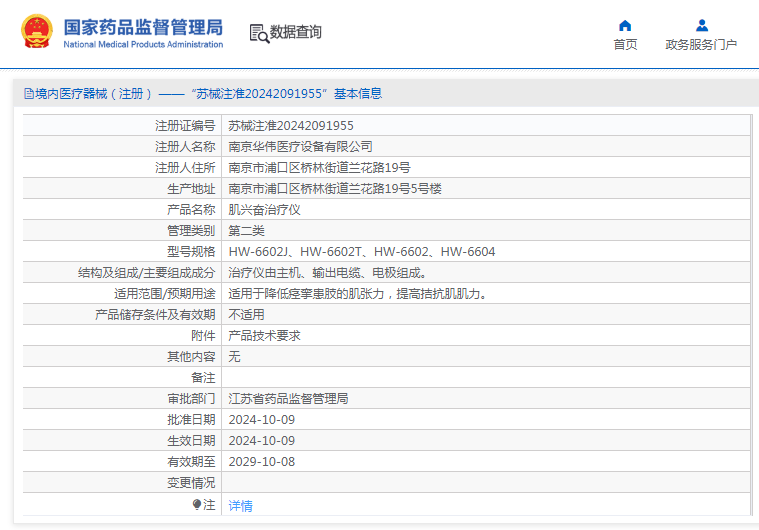Click the 变更情况 label
Viewport: 759px width, 530px height.
[x=191, y=483]
